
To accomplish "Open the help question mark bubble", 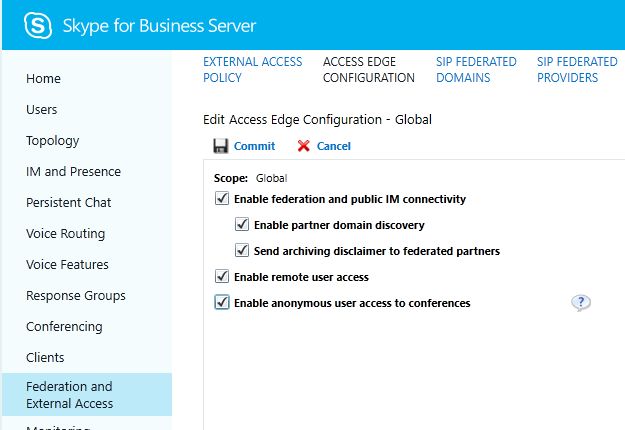I will point(581,303).
